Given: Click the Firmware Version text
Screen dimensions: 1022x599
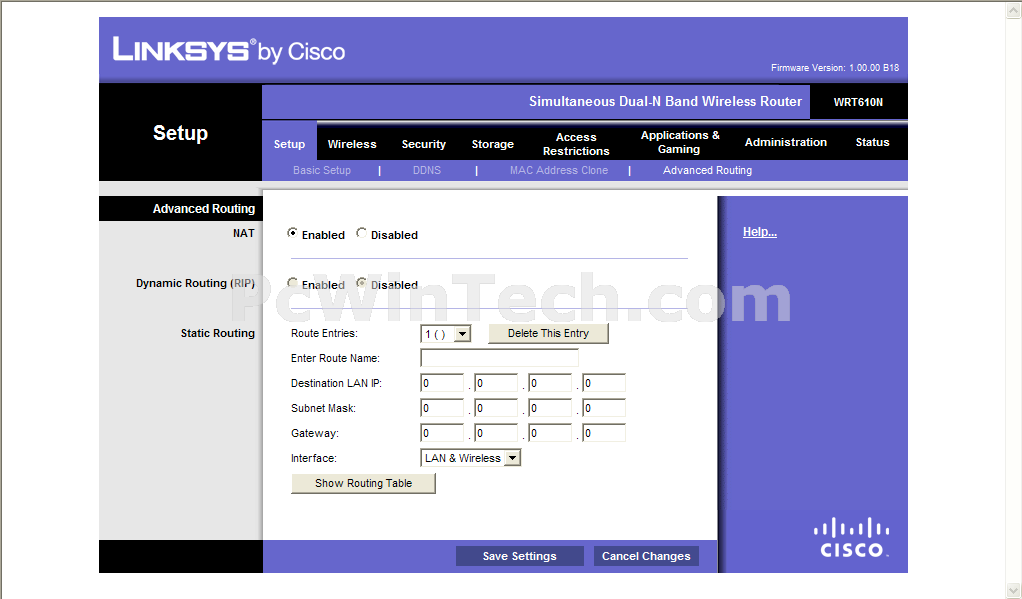Looking at the screenshot, I should tap(835, 68).
